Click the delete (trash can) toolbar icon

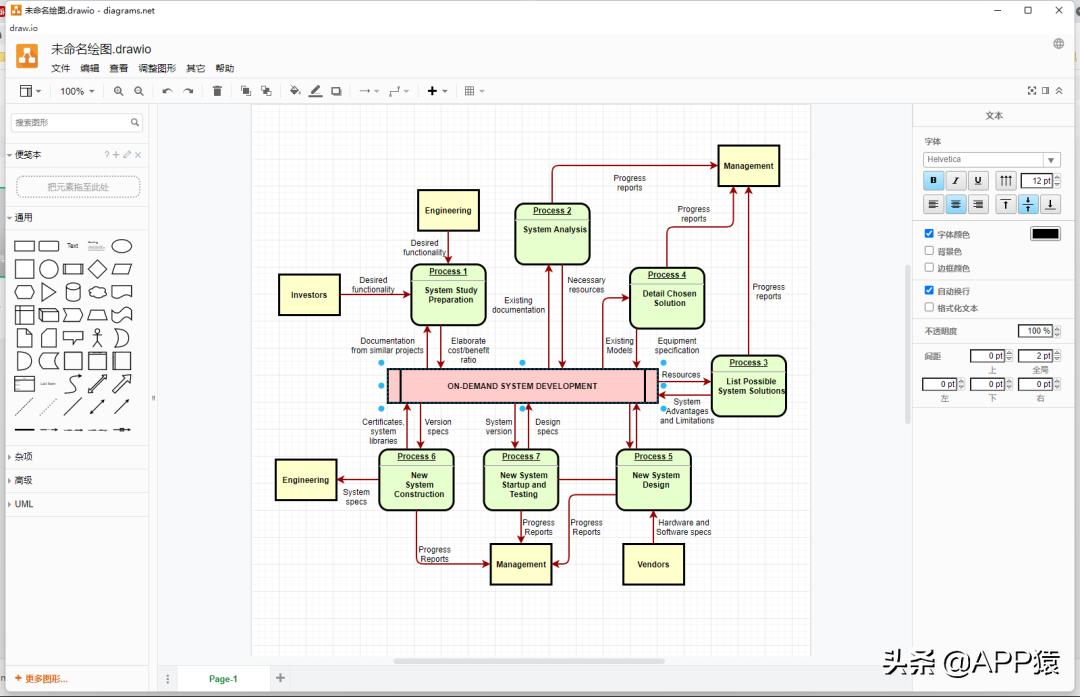click(x=217, y=91)
